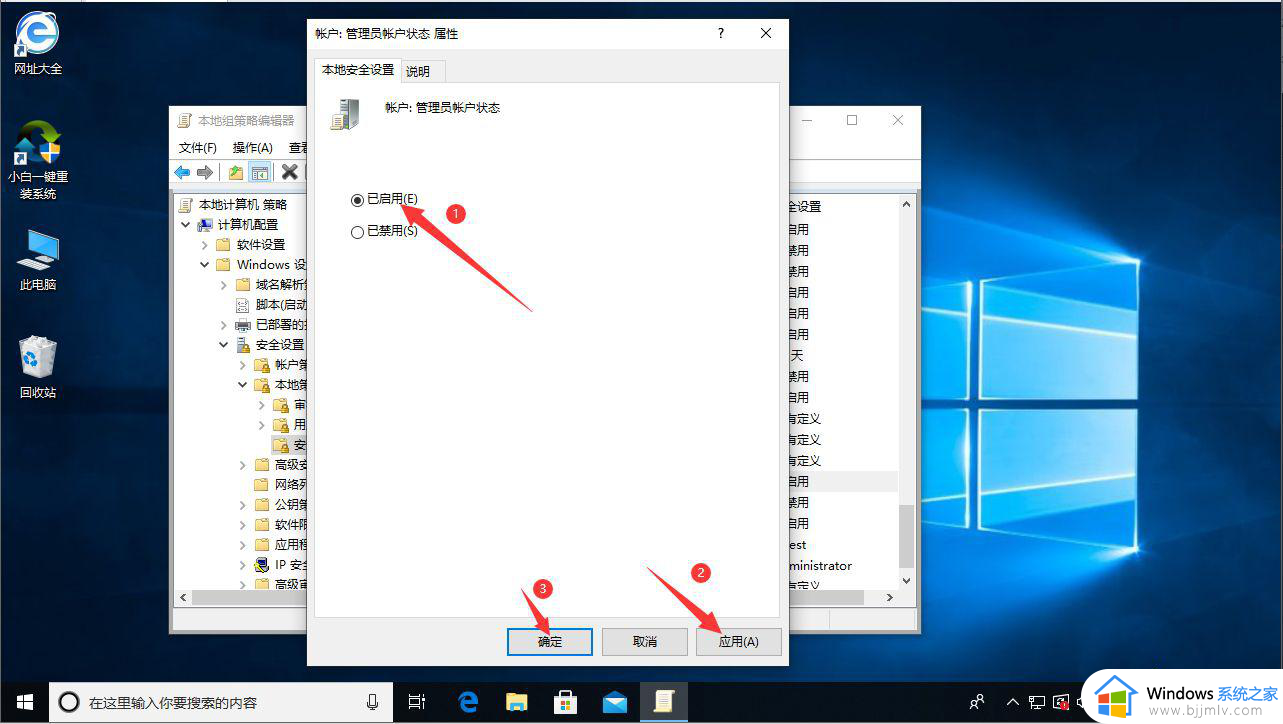Click the scroll-down arrow in policy list
The width and height of the screenshot is (1283, 724).
(x=907, y=580)
